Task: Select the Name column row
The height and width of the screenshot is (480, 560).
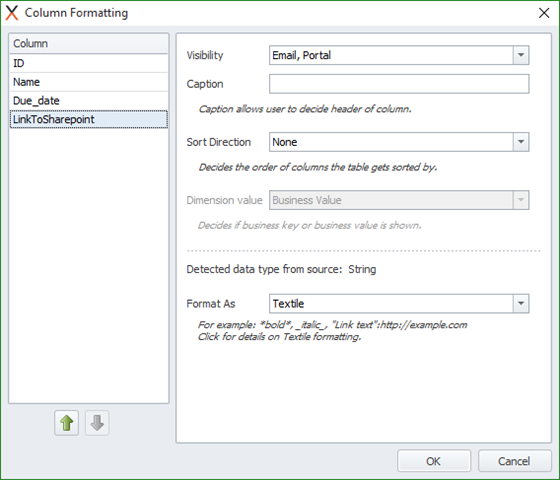Action: point(89,82)
